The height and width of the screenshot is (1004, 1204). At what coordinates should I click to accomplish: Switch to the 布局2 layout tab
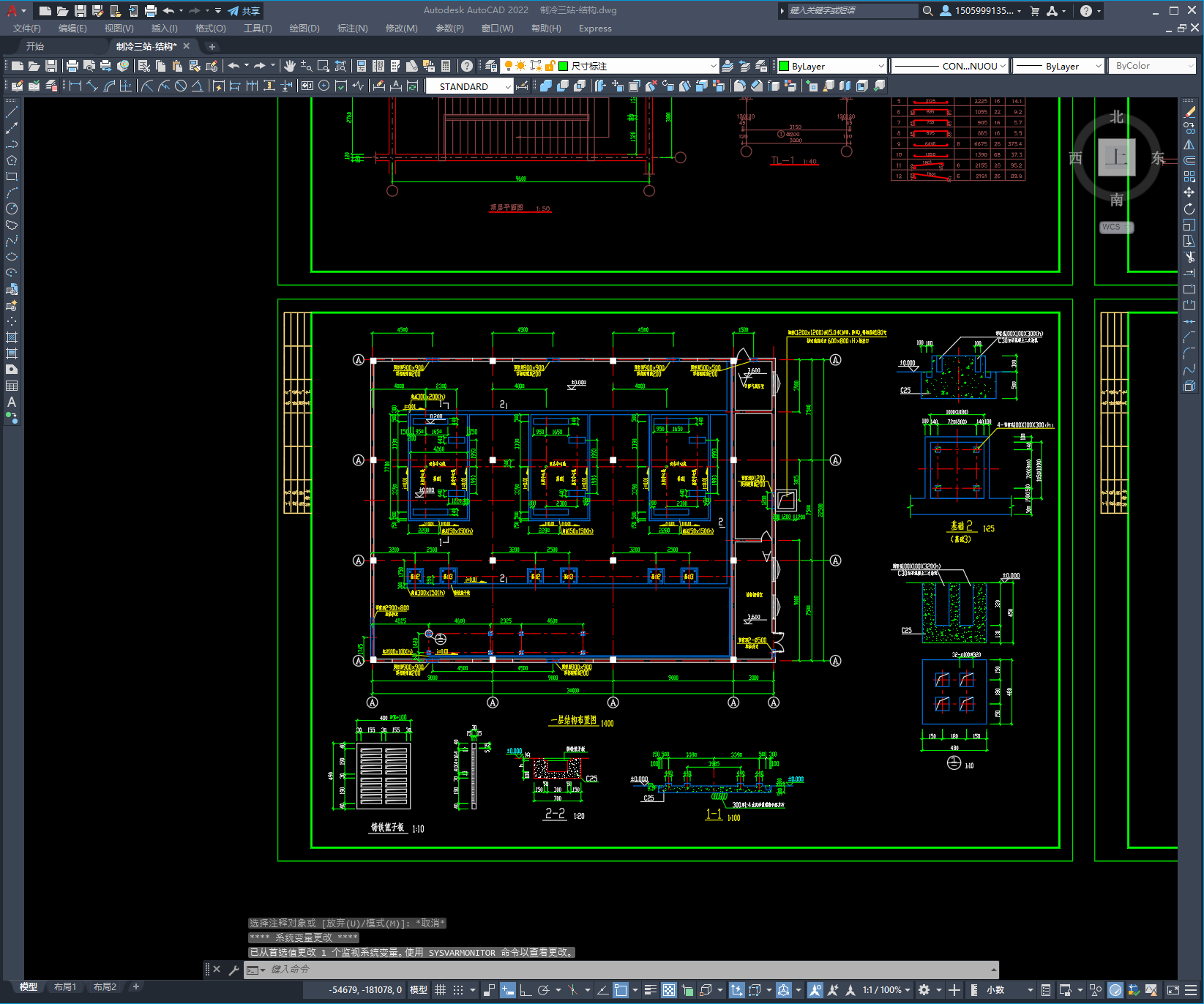[105, 987]
